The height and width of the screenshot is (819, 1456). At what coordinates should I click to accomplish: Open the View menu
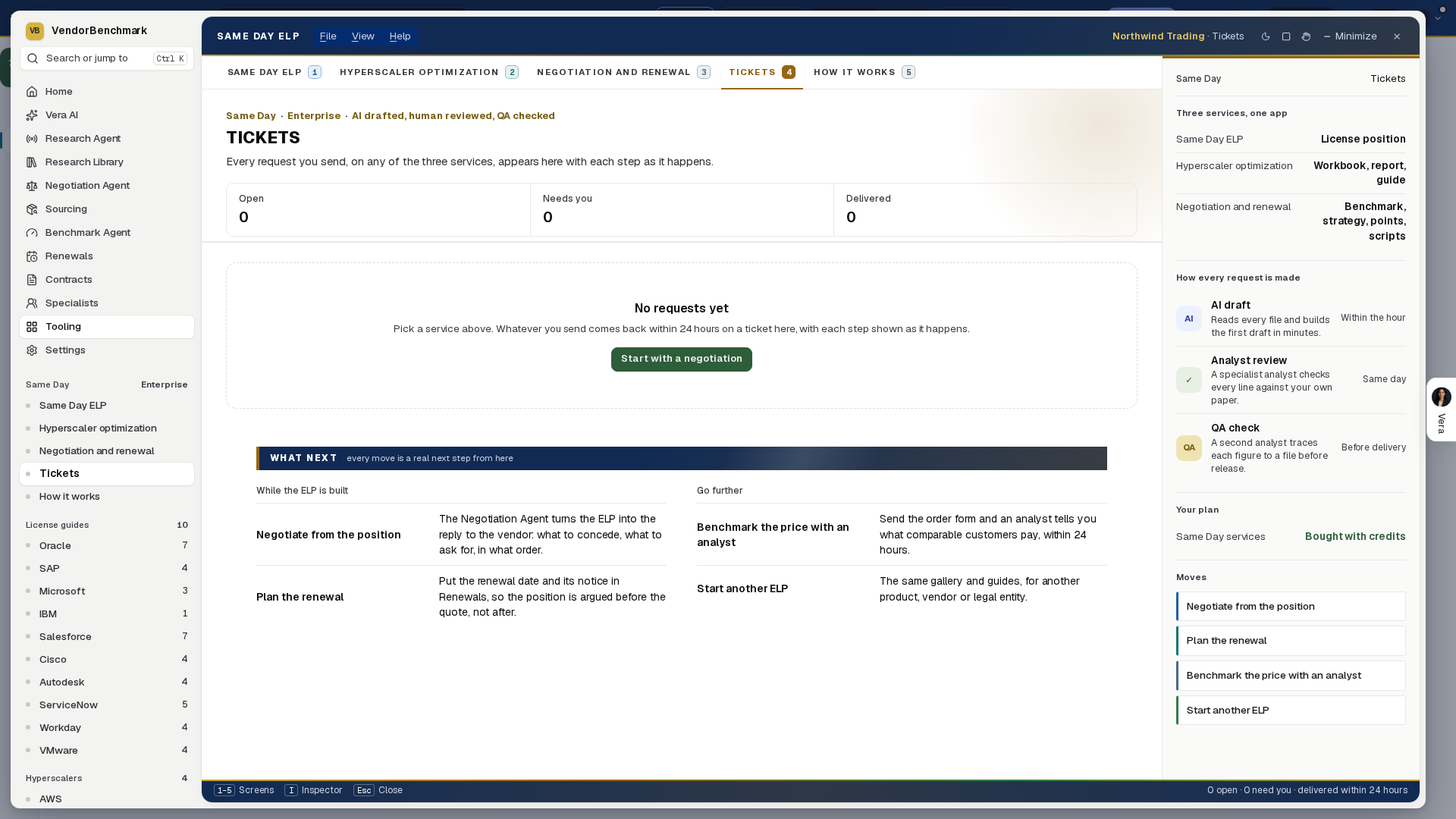point(362,36)
